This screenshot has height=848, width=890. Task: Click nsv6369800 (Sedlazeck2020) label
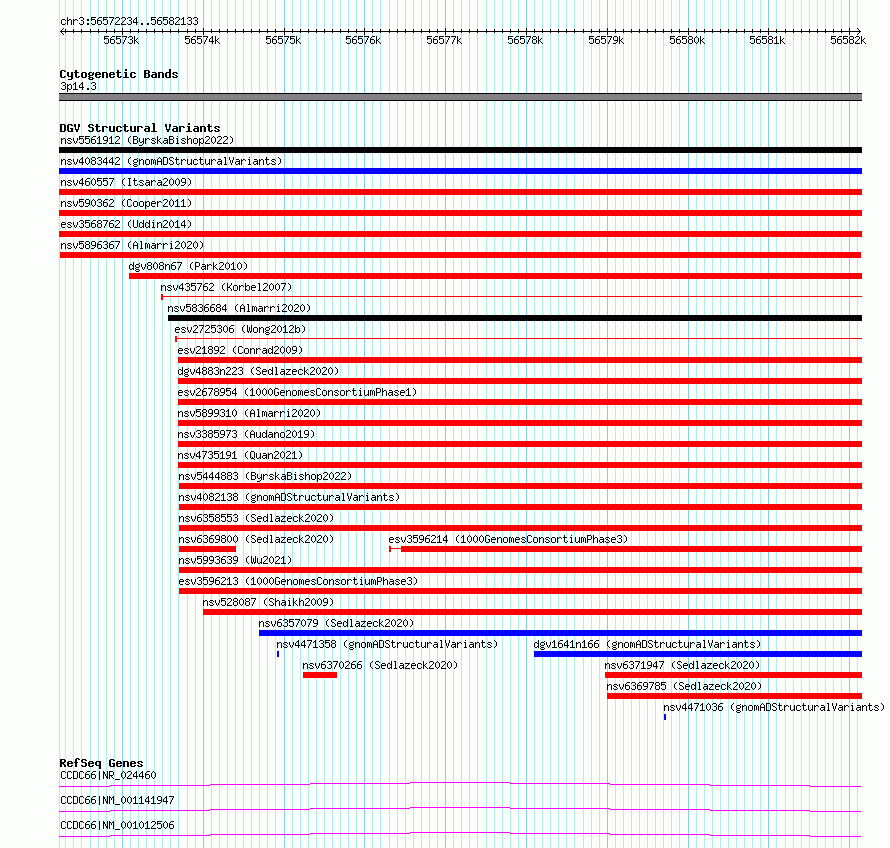[256, 539]
